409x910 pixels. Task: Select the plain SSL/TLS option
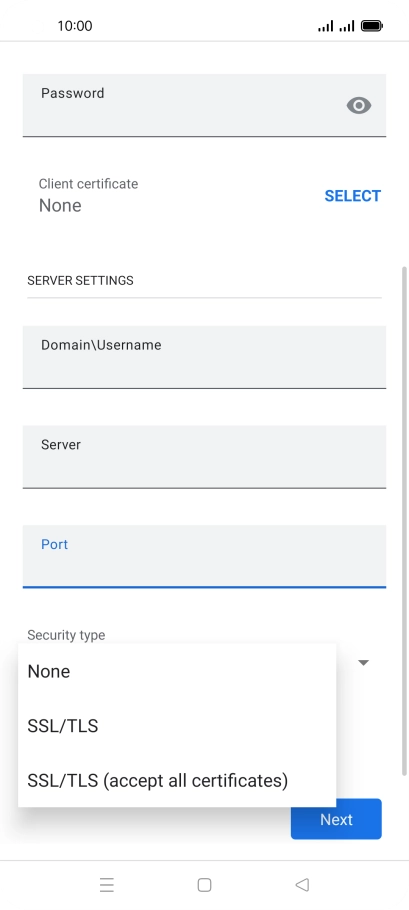[x=177, y=726]
